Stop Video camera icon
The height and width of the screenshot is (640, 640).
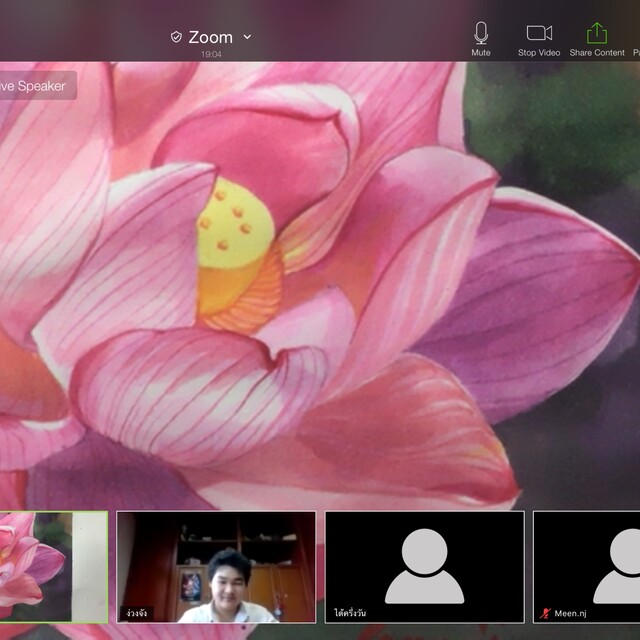pos(539,33)
